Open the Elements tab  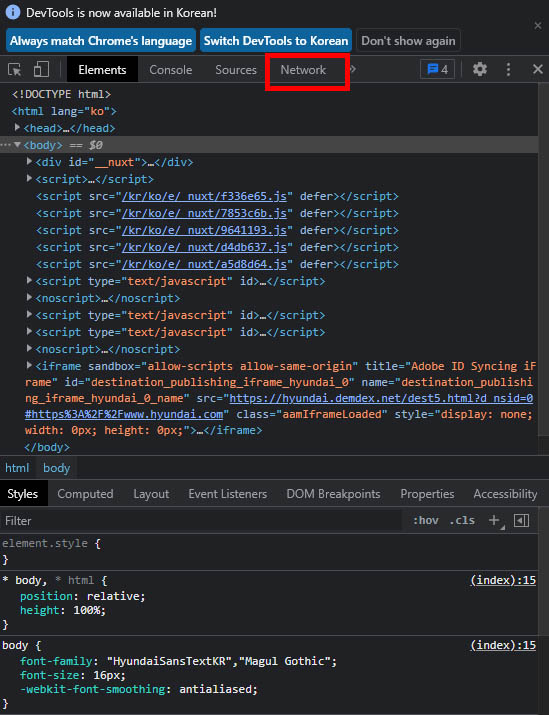coord(102,70)
